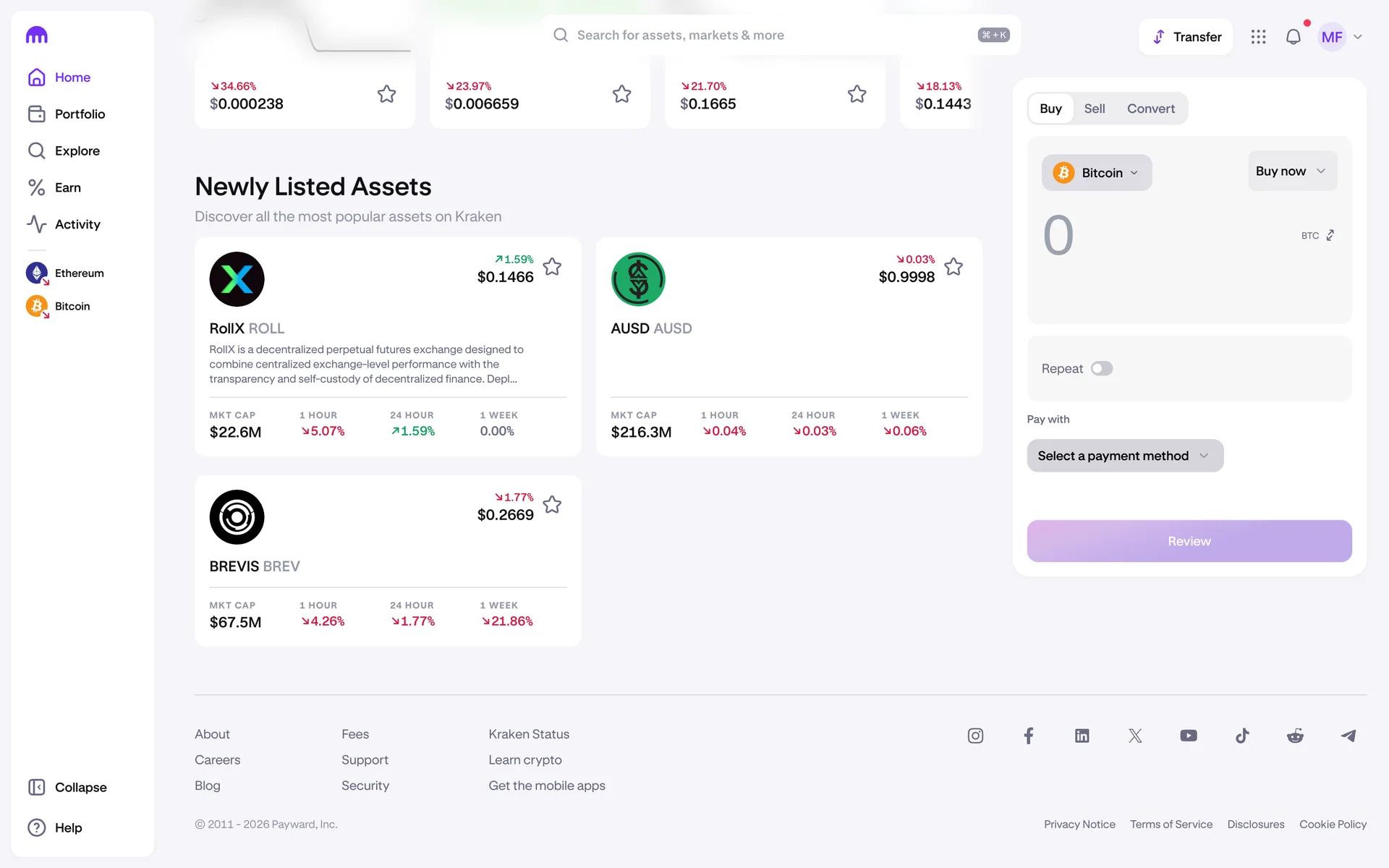This screenshot has width=1389, height=868.
Task: Enable the Repeat purchase toggle
Action: (1101, 369)
